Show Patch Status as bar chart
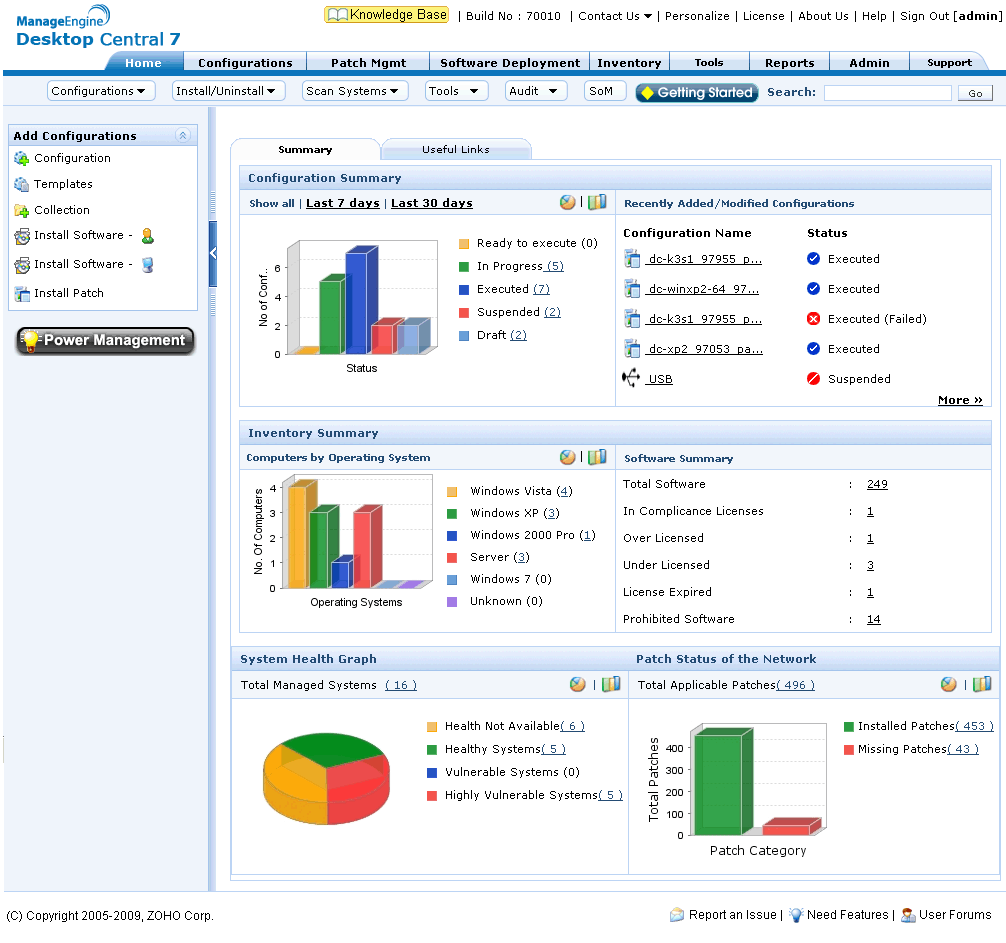The width and height of the screenshot is (1006, 943). (982, 684)
